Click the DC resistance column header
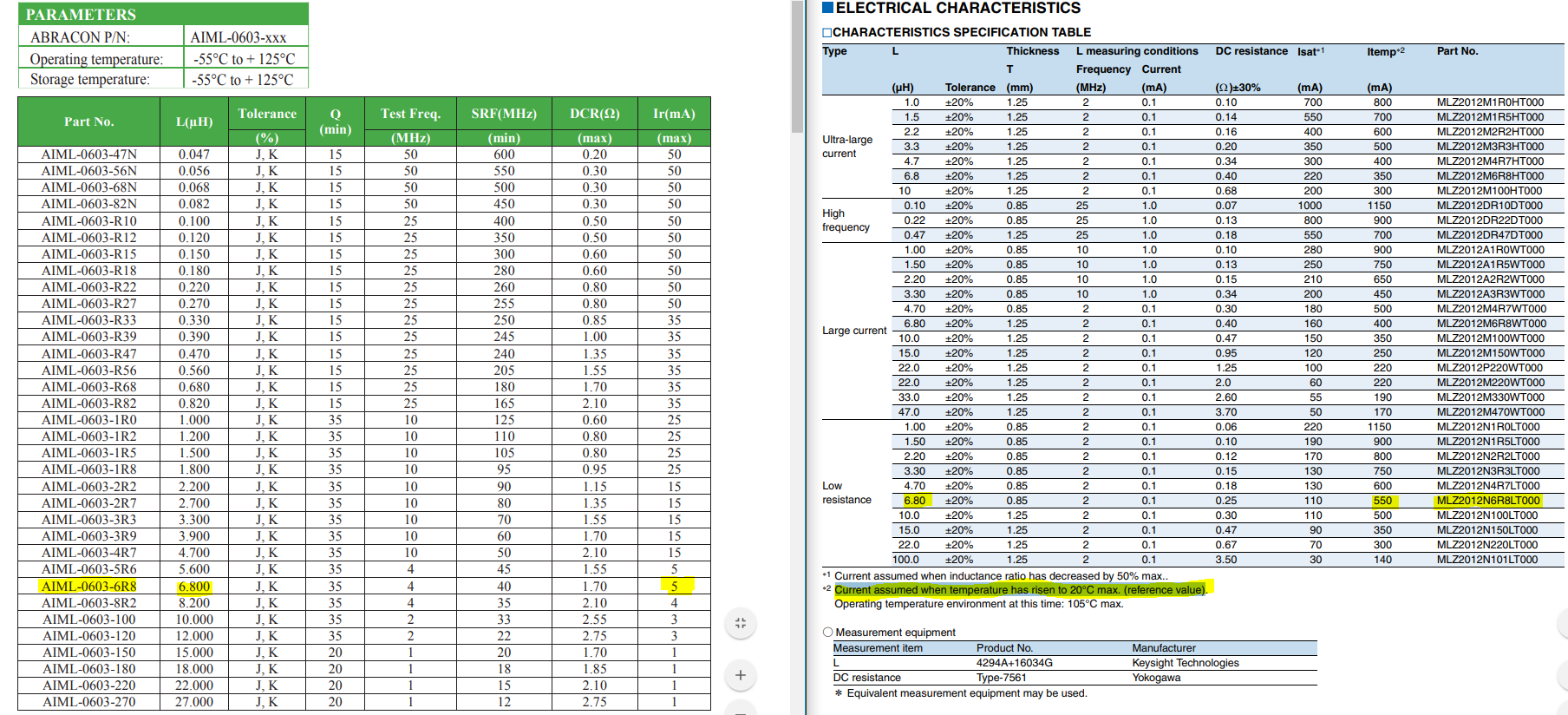This screenshot has width=1568, height=715. click(1251, 51)
